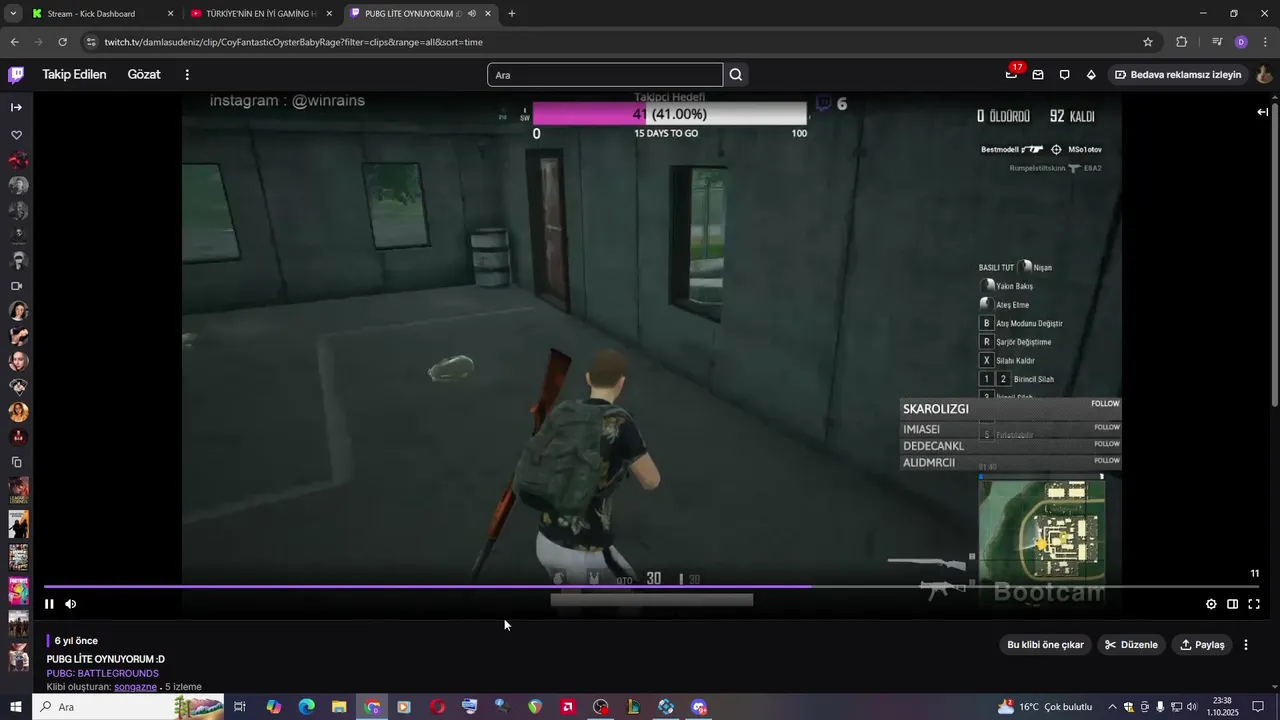Open the songazne clip creator link
This screenshot has height=720, width=1280.
click(x=135, y=687)
